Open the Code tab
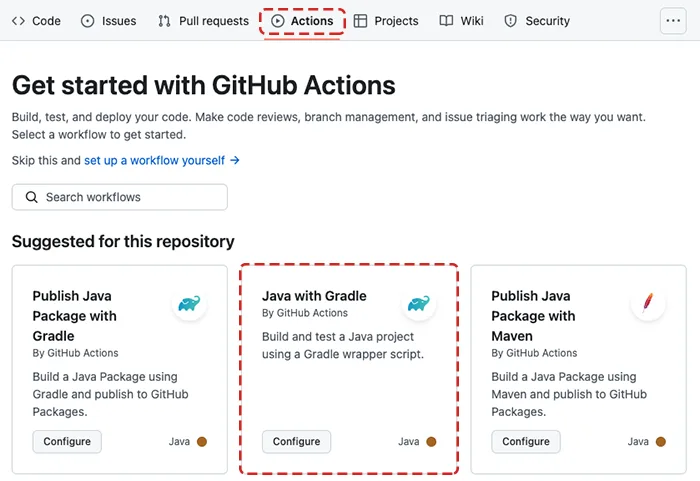The image size is (700, 481). [36, 21]
